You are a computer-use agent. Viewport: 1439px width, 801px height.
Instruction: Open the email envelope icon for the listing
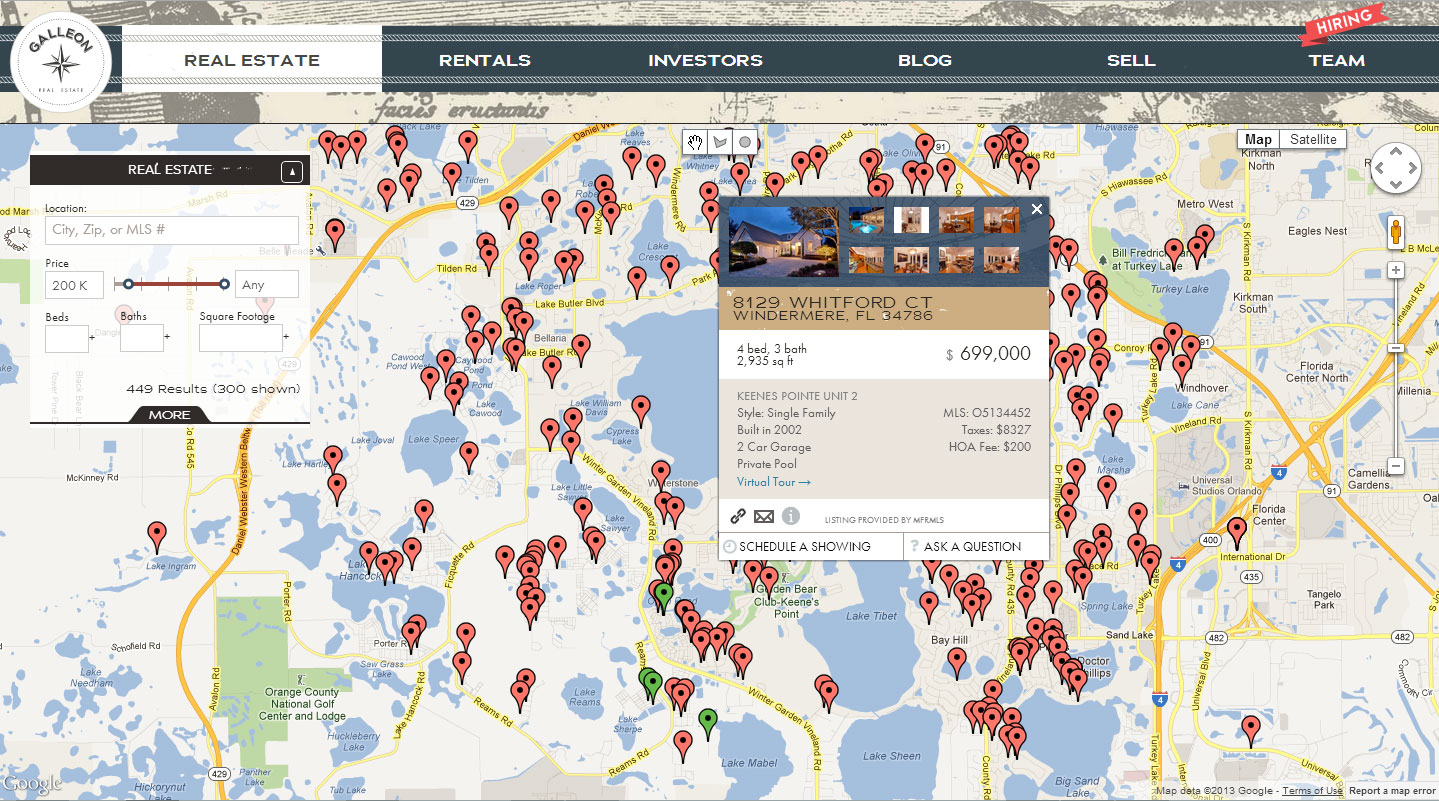click(x=764, y=516)
